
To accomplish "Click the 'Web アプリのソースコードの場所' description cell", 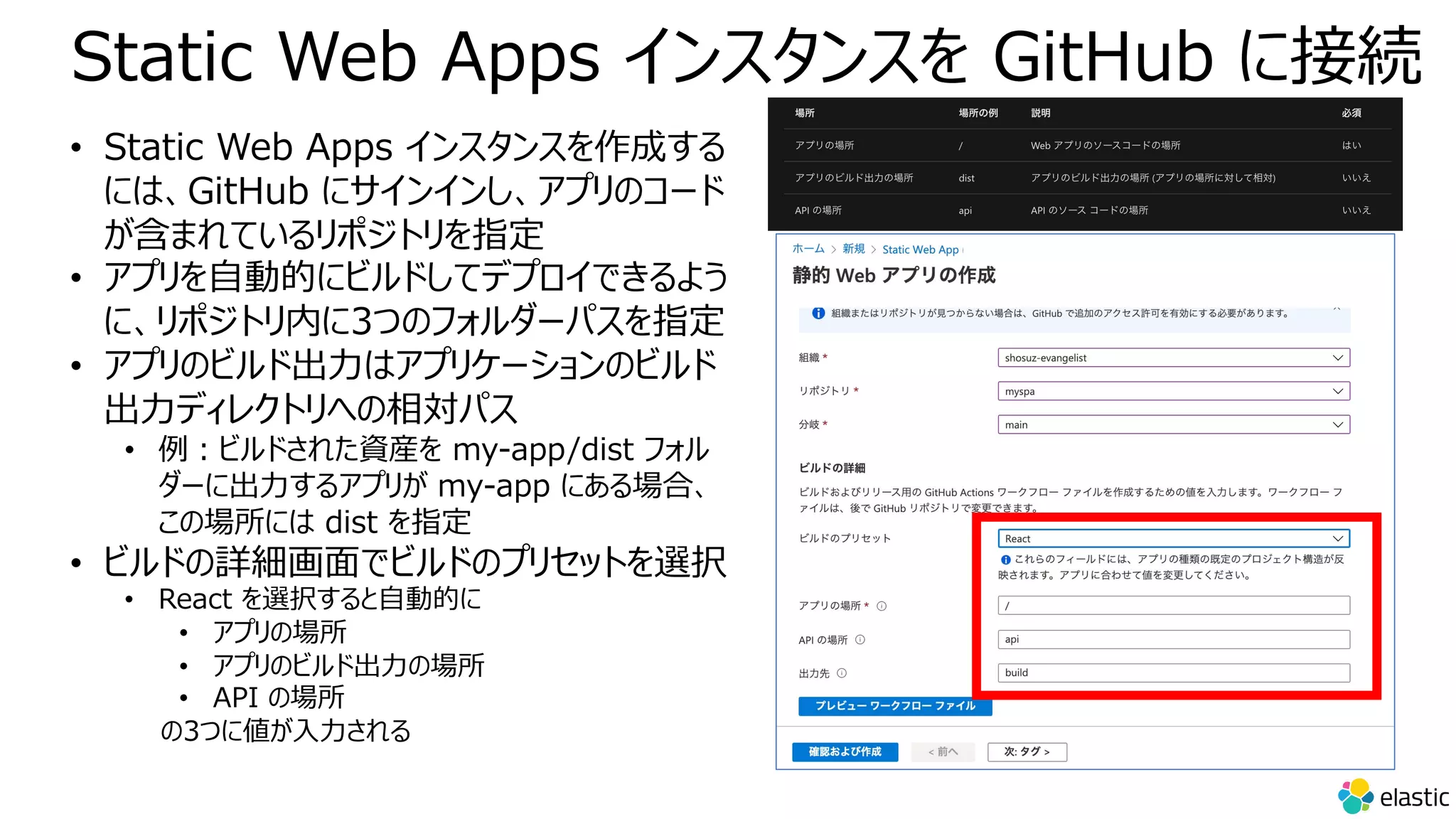I will 1106,145.
